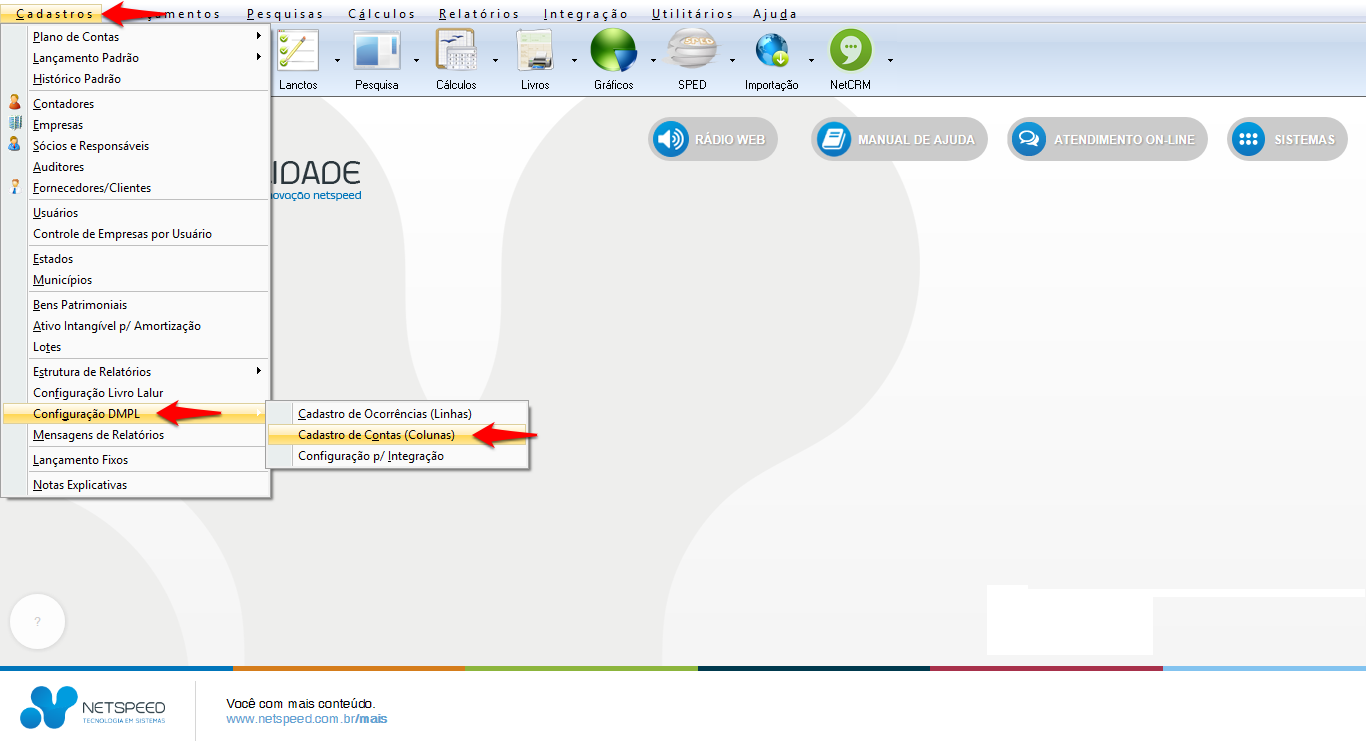The width and height of the screenshot is (1366, 747).
Task: Expand the SPED dropdown arrow
Action: 732,59
